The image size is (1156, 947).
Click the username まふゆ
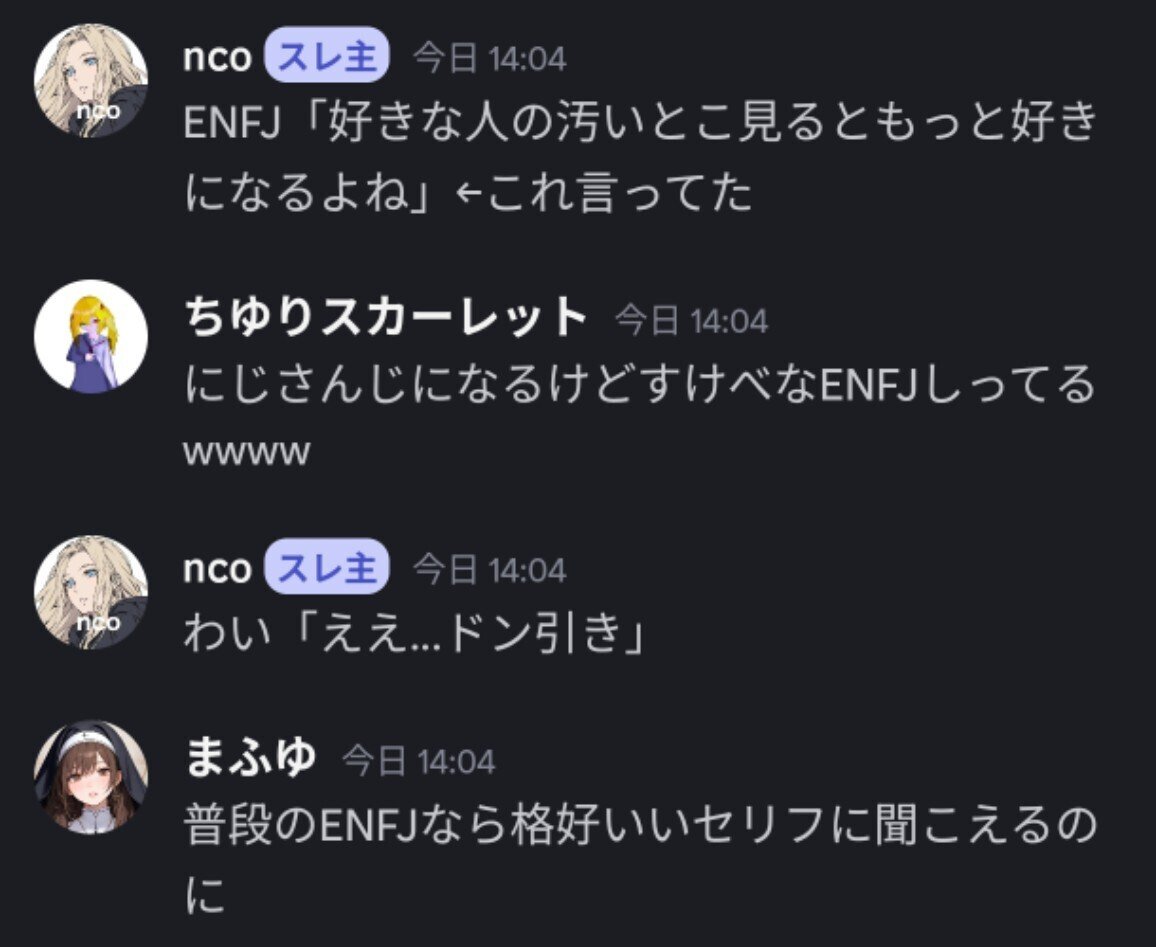(252, 758)
